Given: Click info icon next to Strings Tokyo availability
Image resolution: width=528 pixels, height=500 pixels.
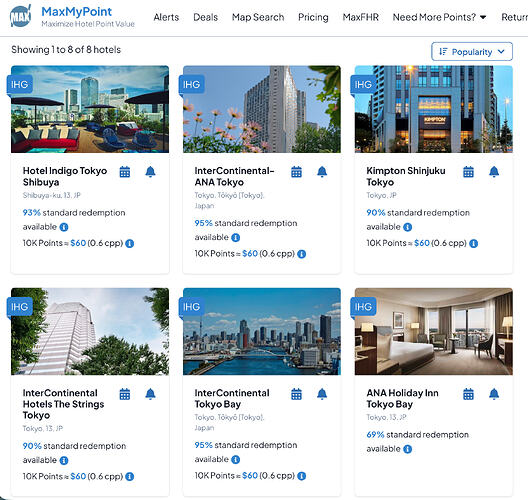Looking at the screenshot, I should [64, 460].
